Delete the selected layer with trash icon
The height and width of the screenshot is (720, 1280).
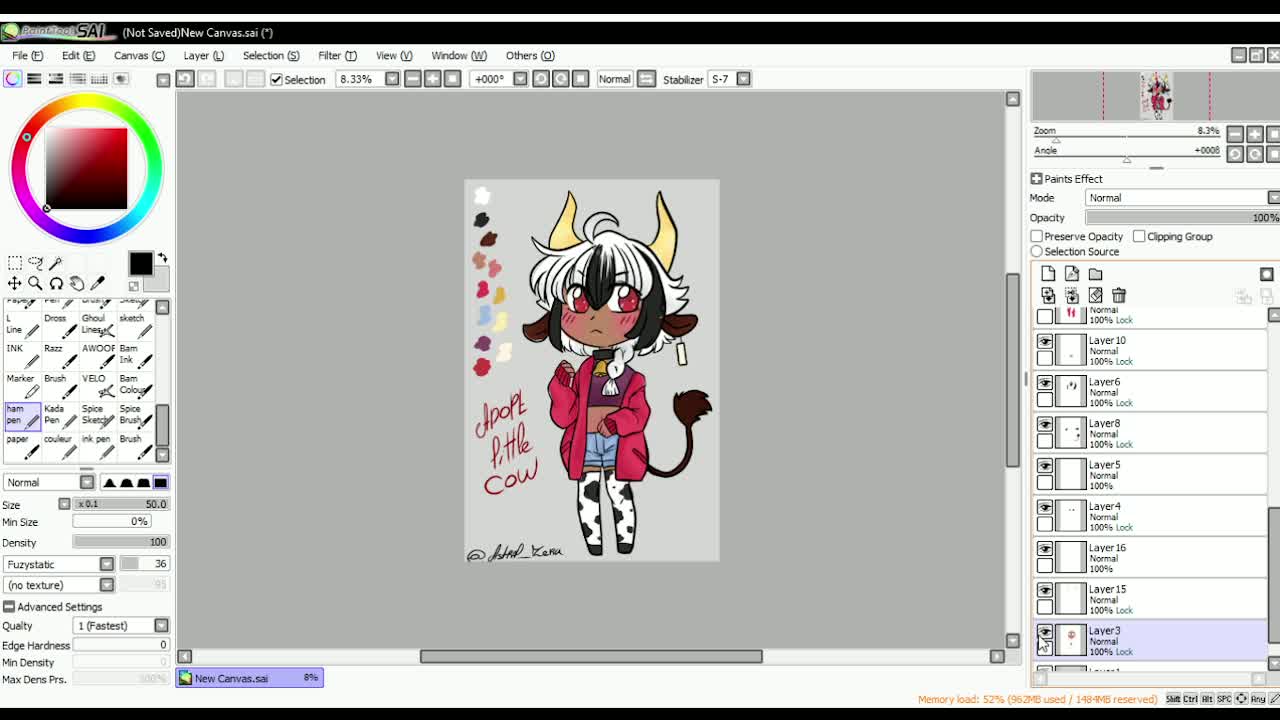[1119, 296]
